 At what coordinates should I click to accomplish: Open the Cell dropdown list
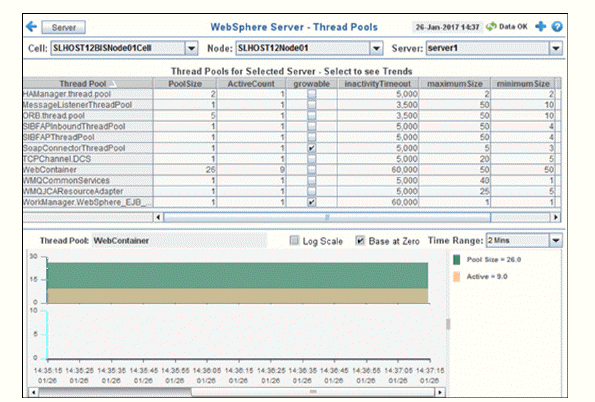coord(191,48)
